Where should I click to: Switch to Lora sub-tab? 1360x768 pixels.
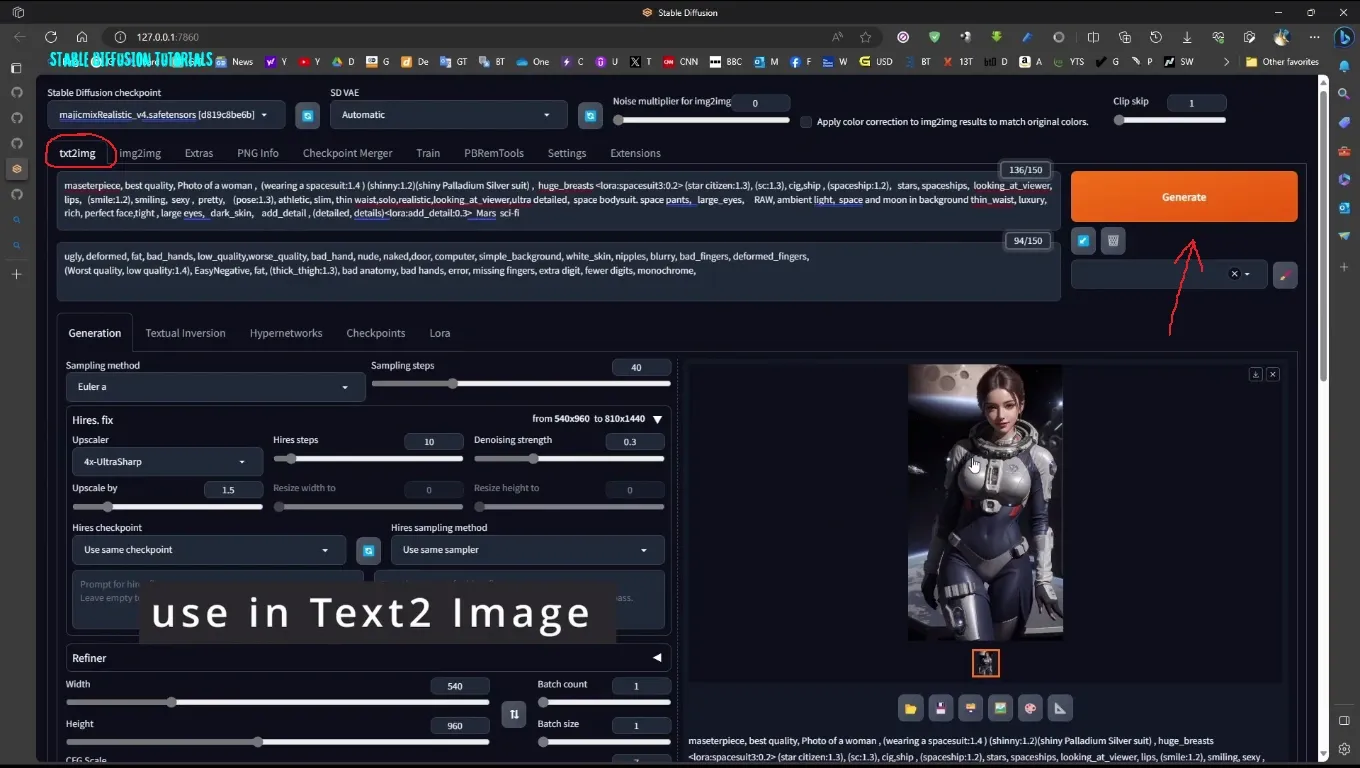pyautogui.click(x=440, y=333)
